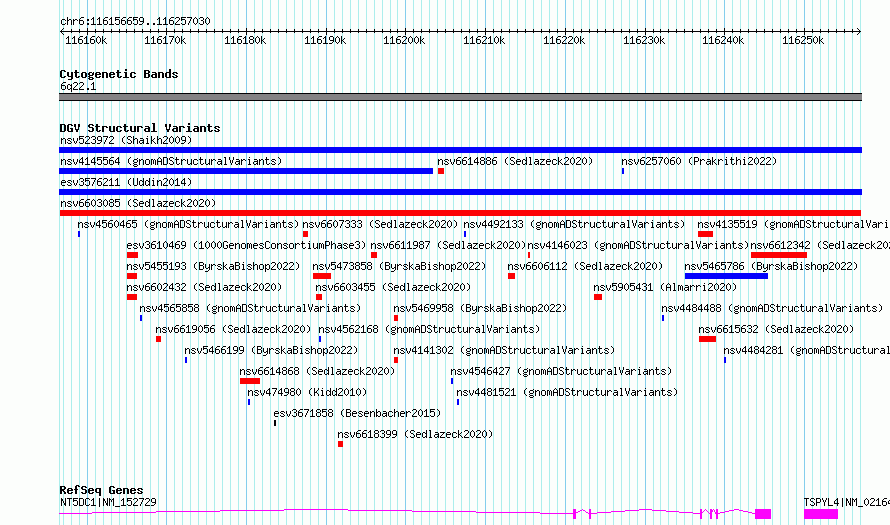Open esv3610469 1000GenomesConsortiumPhase3 variant
The width and height of the screenshot is (890, 525).
coord(246,245)
